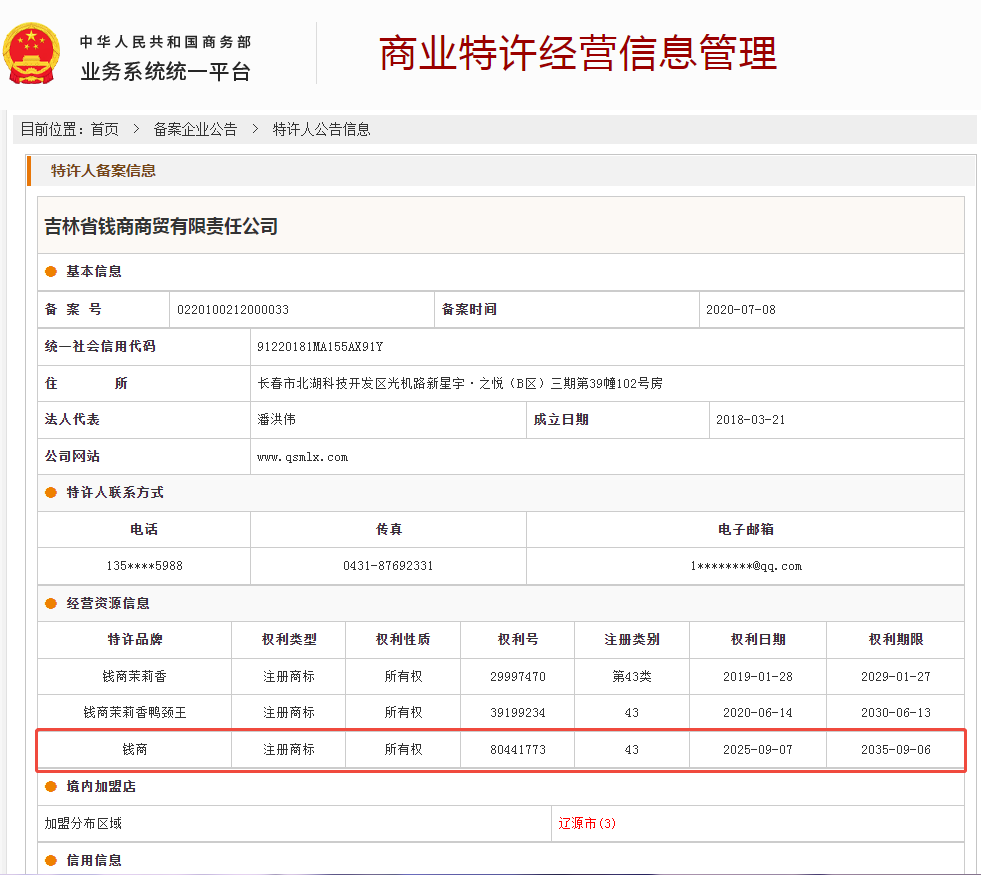This screenshot has height=875, width=981.
Task: Click the 信用信息 section heading
Action: 94,860
